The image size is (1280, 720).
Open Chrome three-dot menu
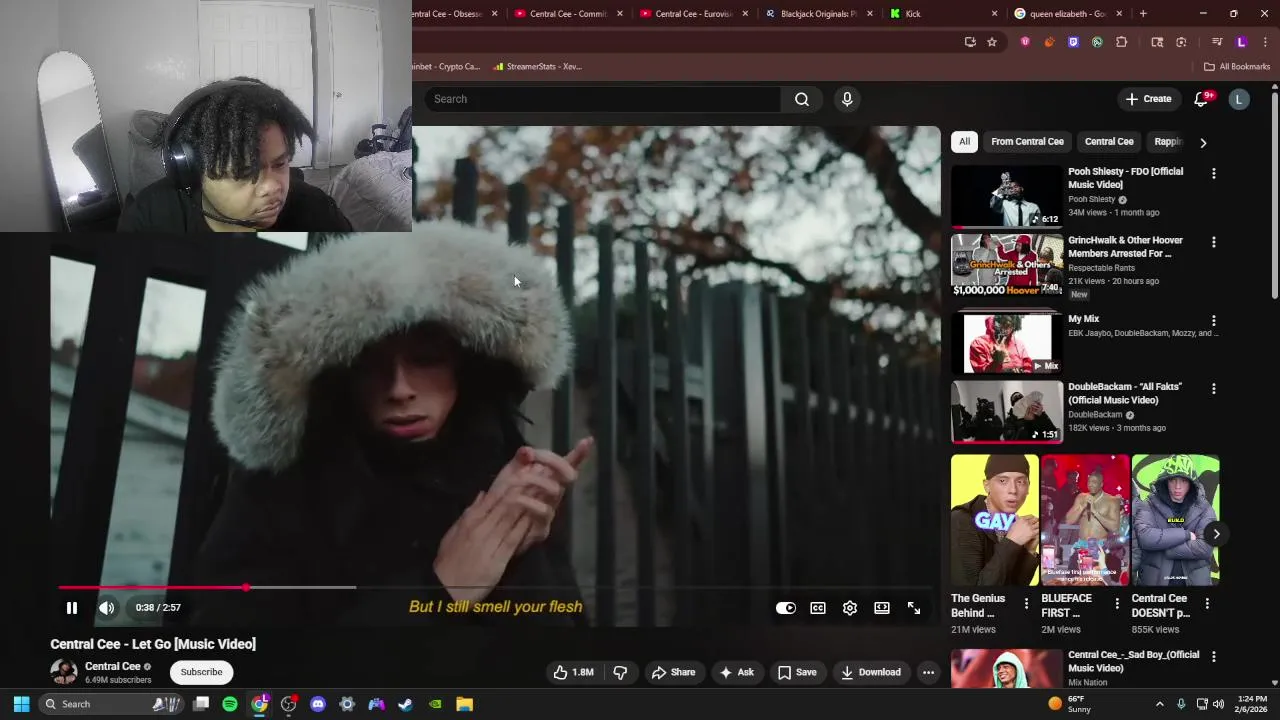point(1266,42)
